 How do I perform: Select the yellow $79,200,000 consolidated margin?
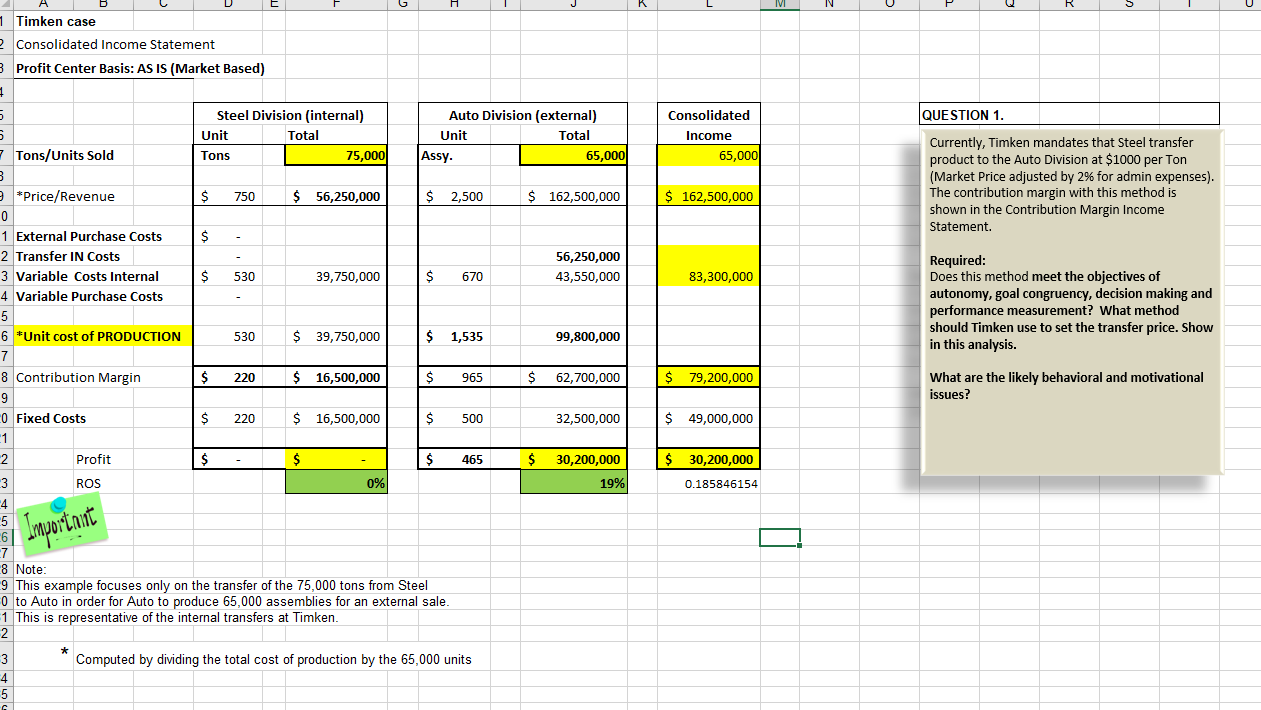(x=708, y=377)
